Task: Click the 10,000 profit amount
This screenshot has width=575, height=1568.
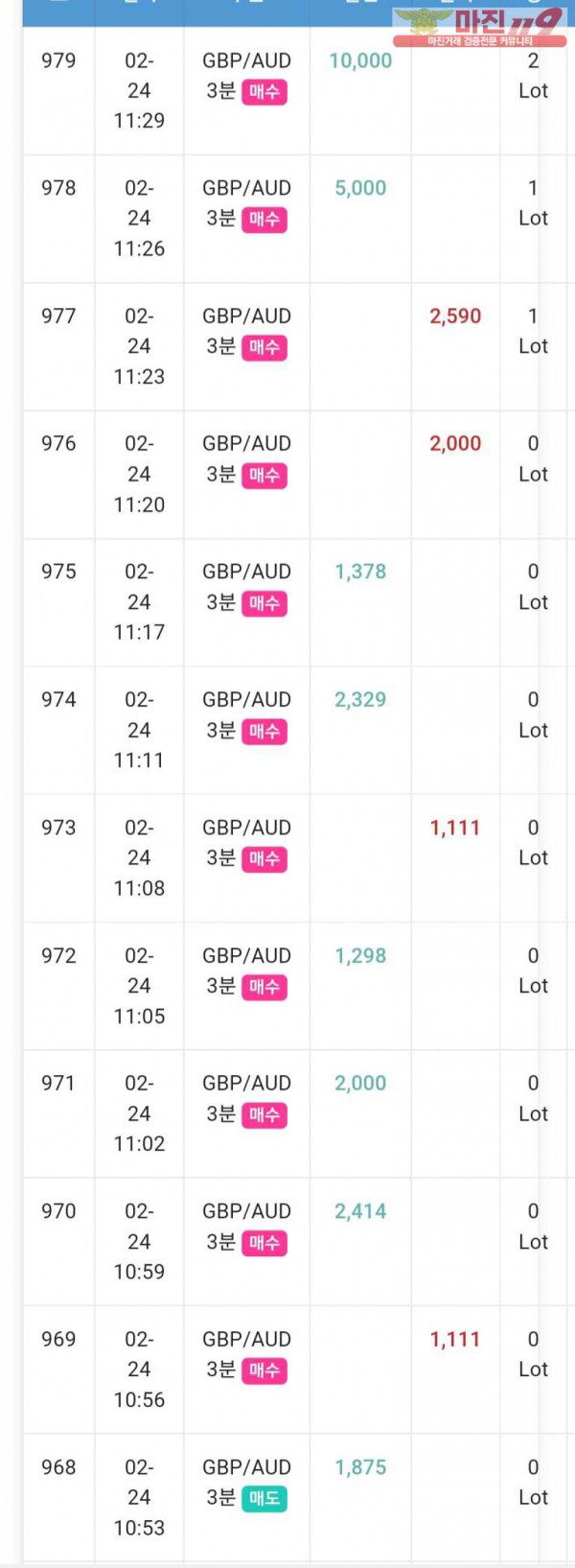Action: (360, 60)
